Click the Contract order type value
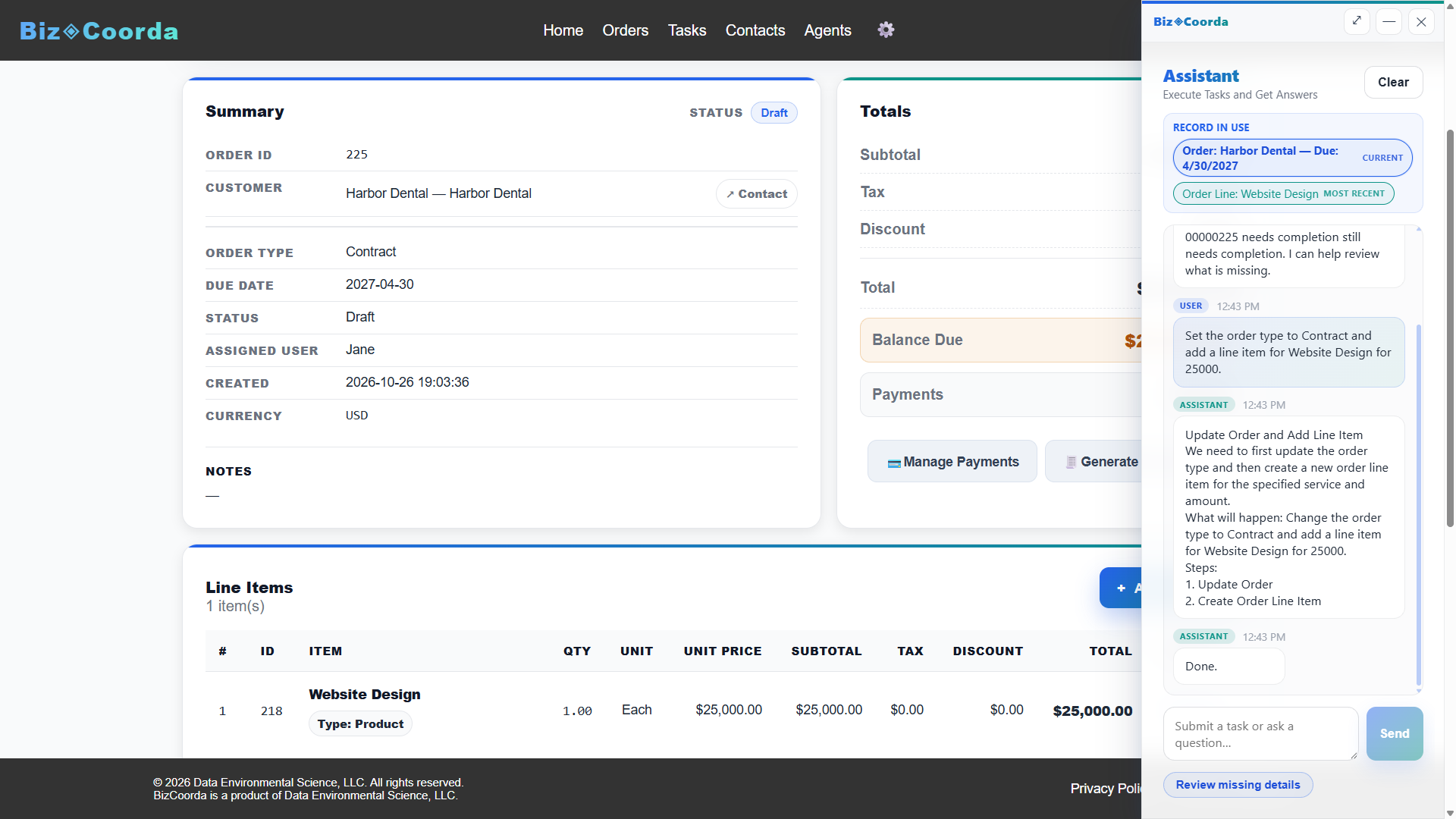Screen dimensions: 1456x819 pos(371,252)
